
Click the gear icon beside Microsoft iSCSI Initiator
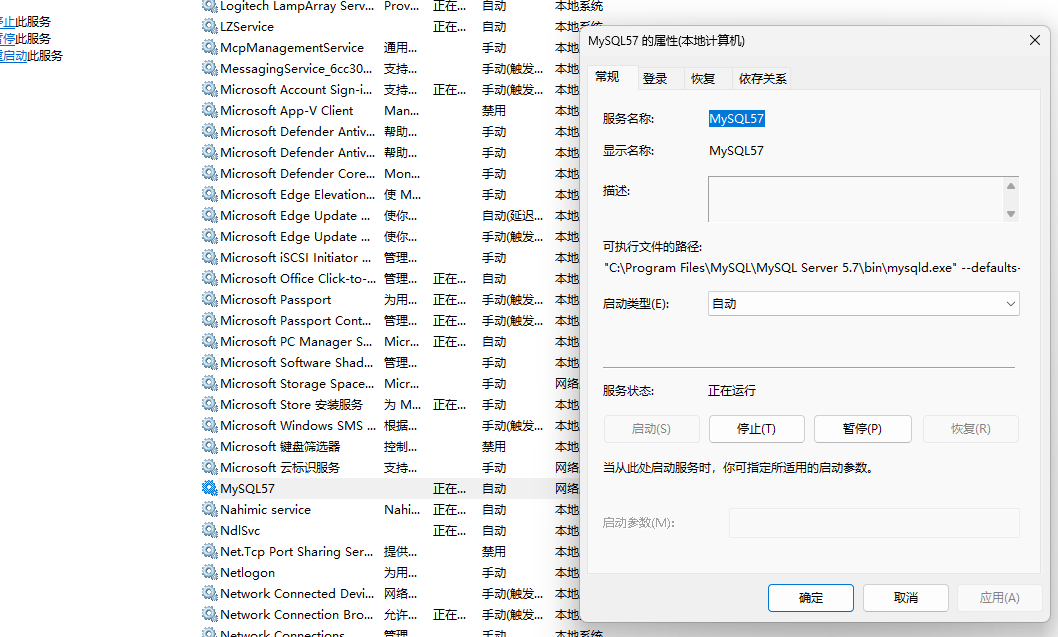209,257
